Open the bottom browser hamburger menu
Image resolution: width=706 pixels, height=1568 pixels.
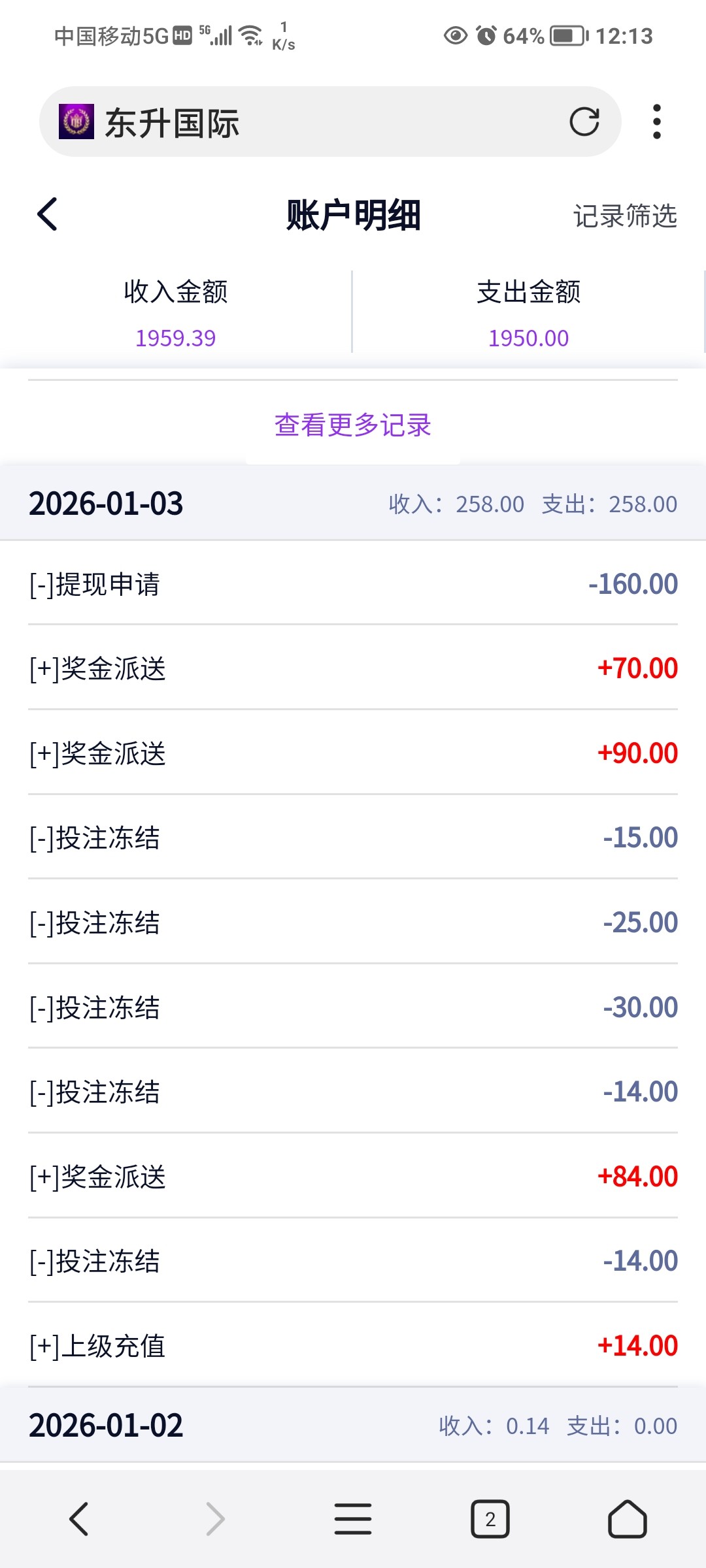coord(353,1518)
